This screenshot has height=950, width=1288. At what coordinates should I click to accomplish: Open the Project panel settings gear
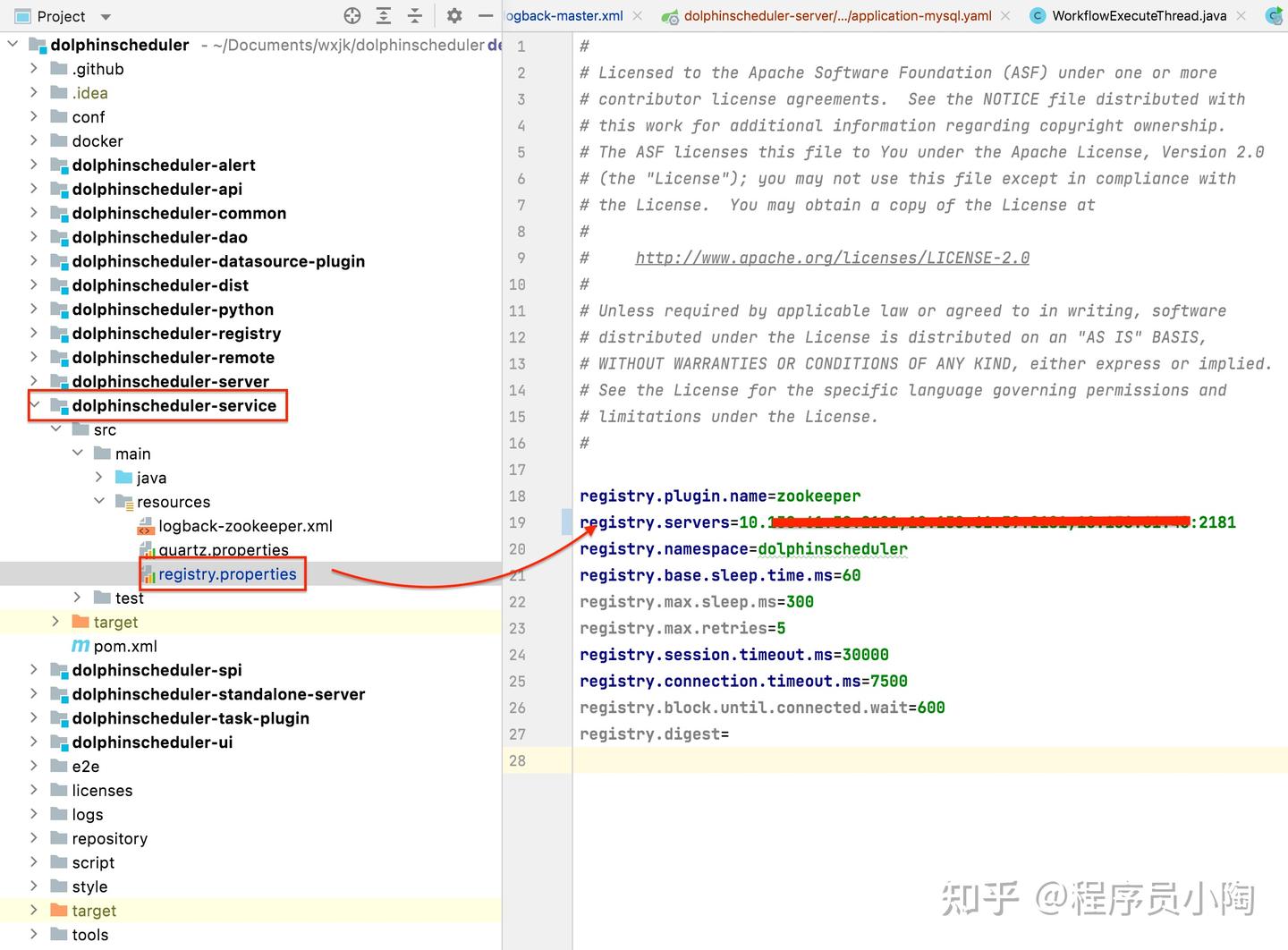(454, 15)
